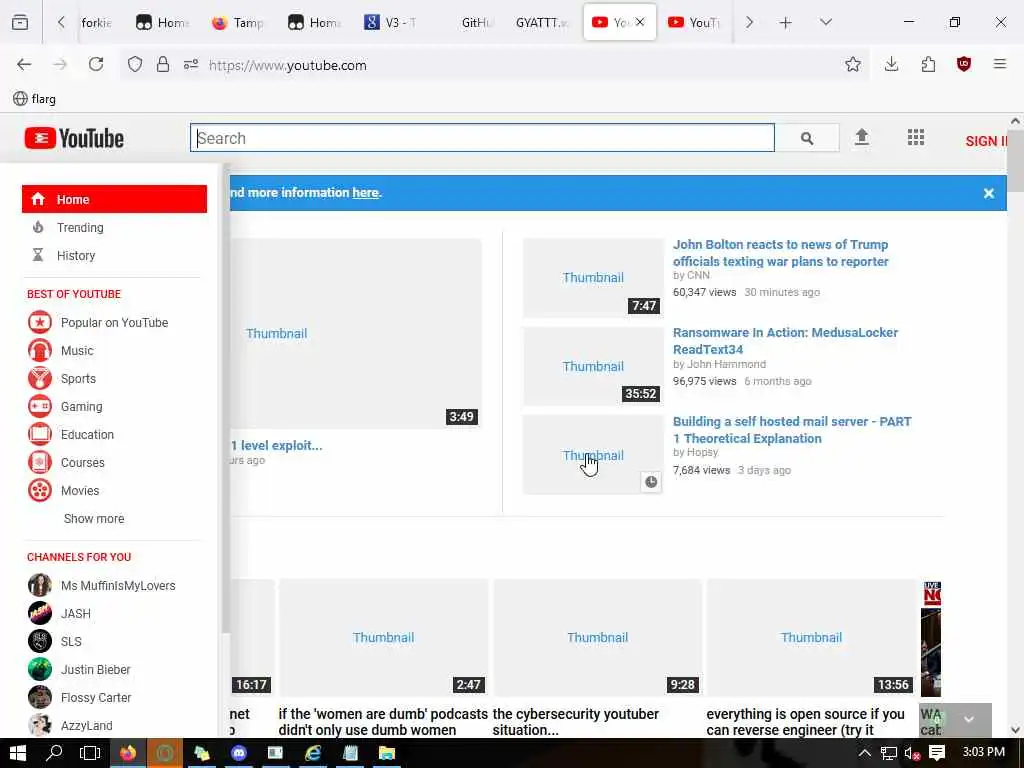The image size is (1024, 768).
Task: Select Home in the sidebar
Action: [x=114, y=199]
